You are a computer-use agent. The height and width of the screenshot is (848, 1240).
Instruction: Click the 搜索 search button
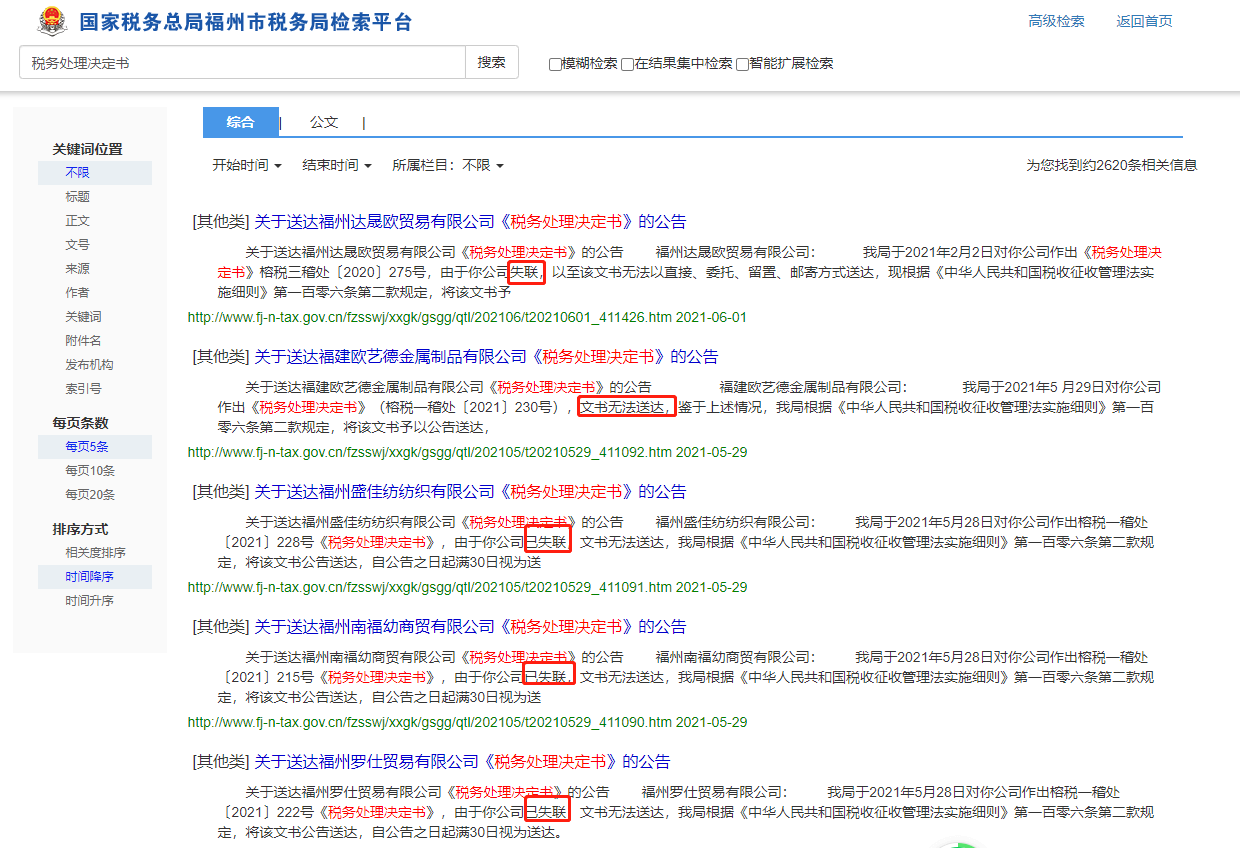491,62
